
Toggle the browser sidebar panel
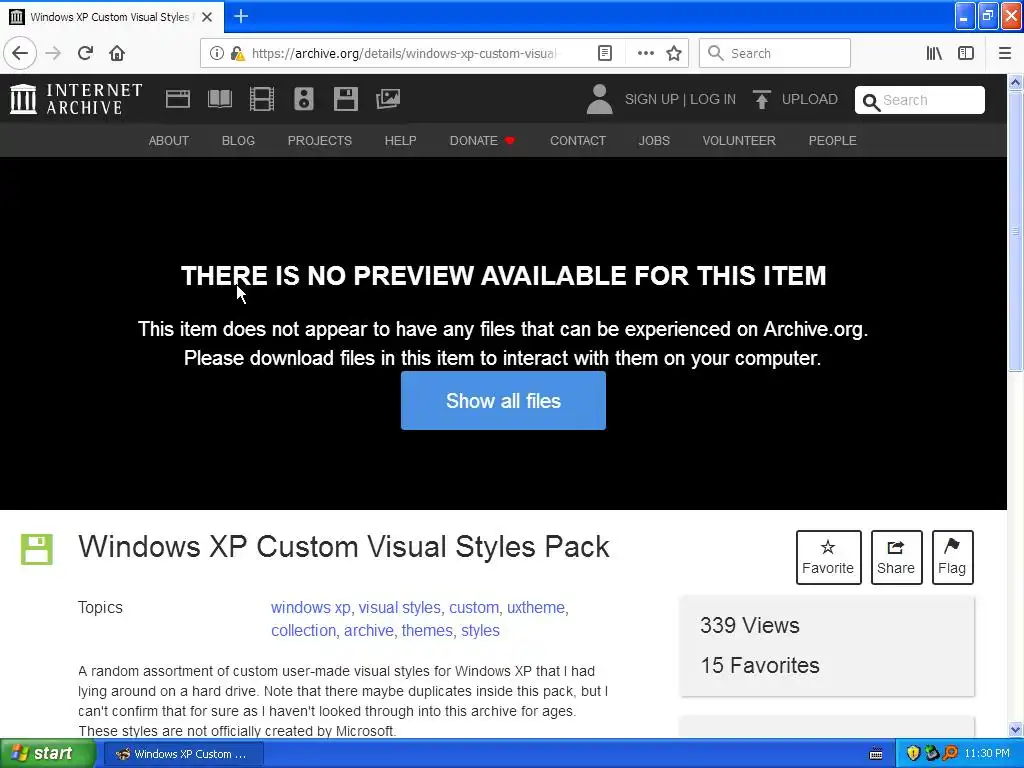click(966, 53)
